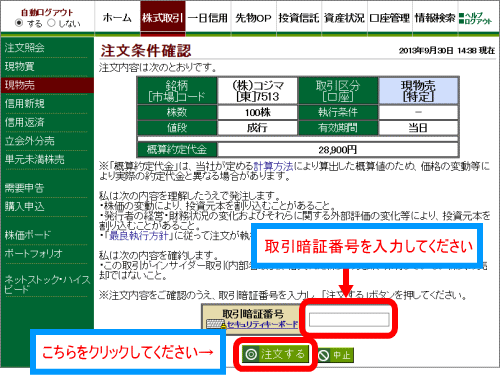500x375 pixels.
Task: Open the セキュリティキーボード link
Action: pyautogui.click(x=262, y=324)
